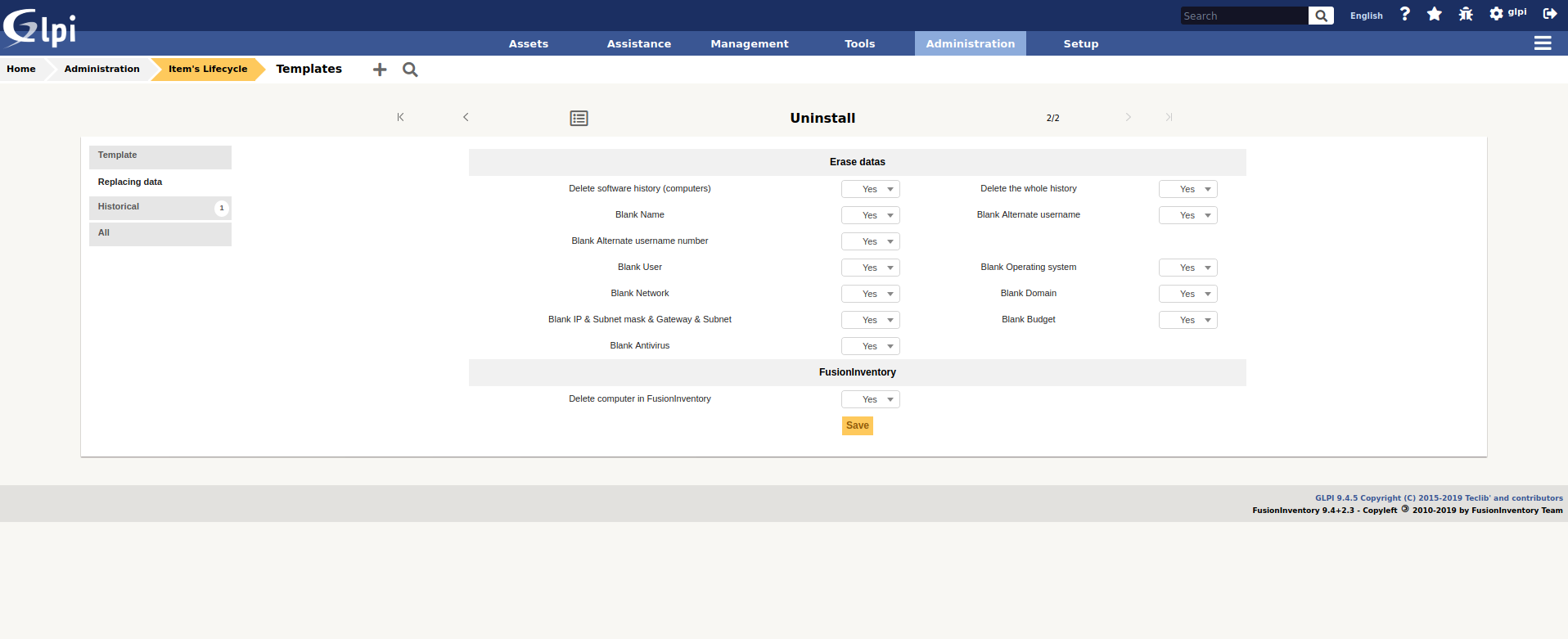Switch to the Historical tab
The height and width of the screenshot is (639, 1568).
pos(119,207)
